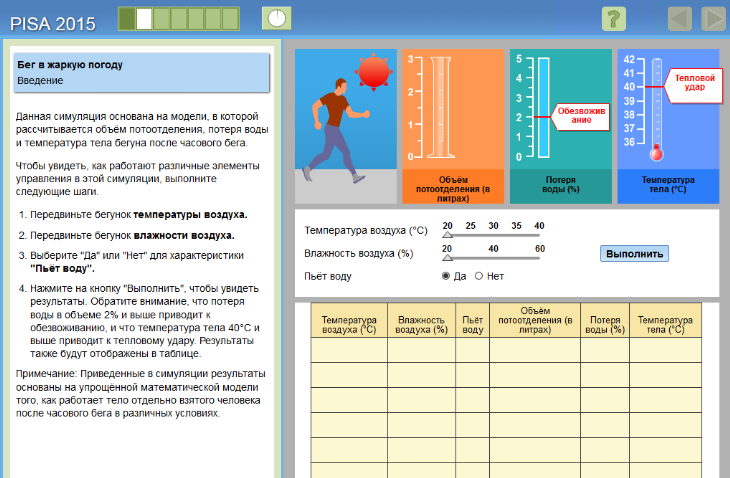730x478 pixels.
Task: Select the white current progress square
Action: (144, 19)
